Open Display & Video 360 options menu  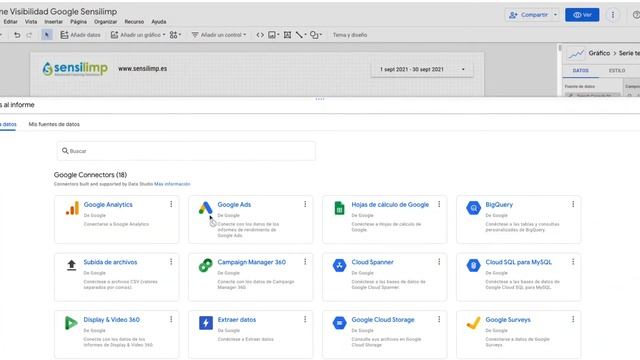[x=171, y=319]
